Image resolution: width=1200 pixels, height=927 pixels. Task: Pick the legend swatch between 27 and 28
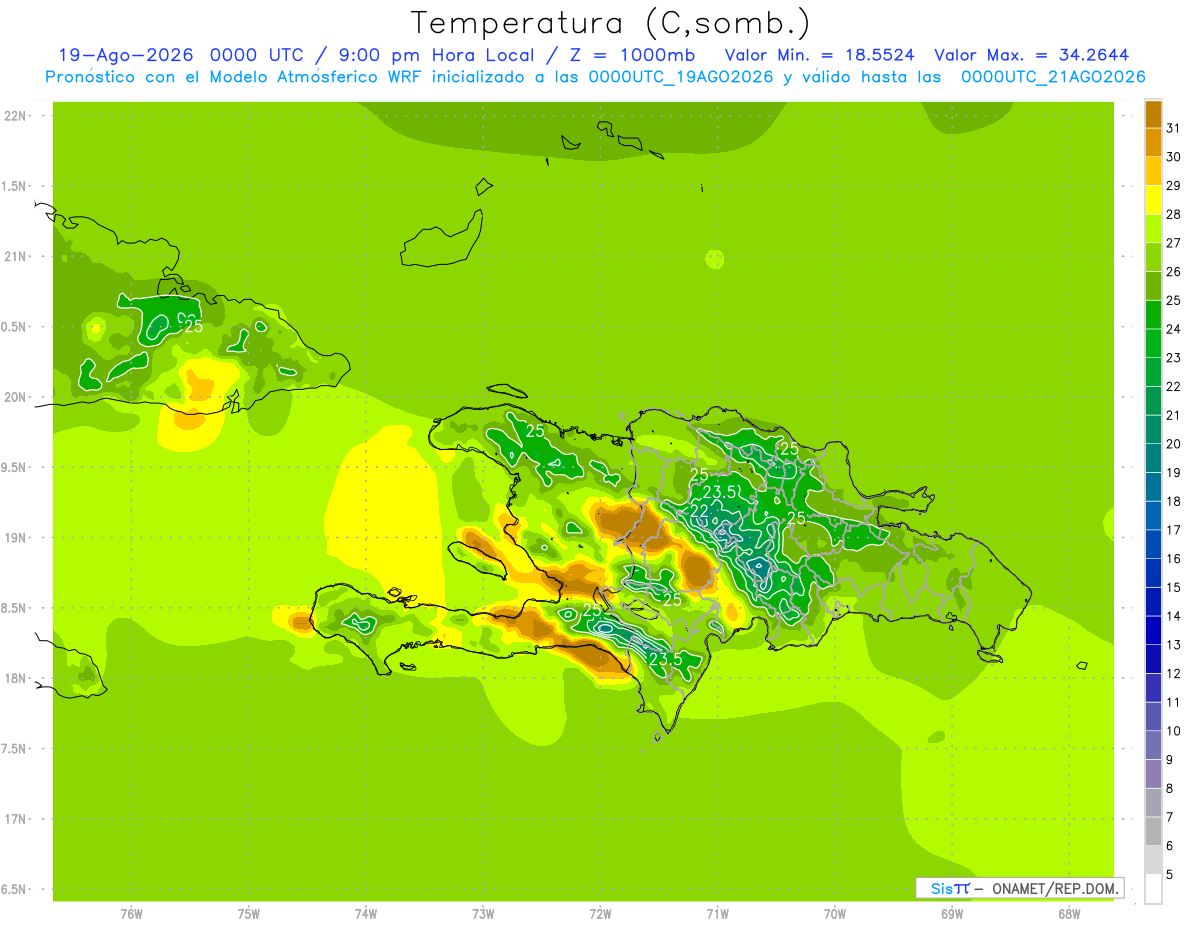click(x=1153, y=228)
